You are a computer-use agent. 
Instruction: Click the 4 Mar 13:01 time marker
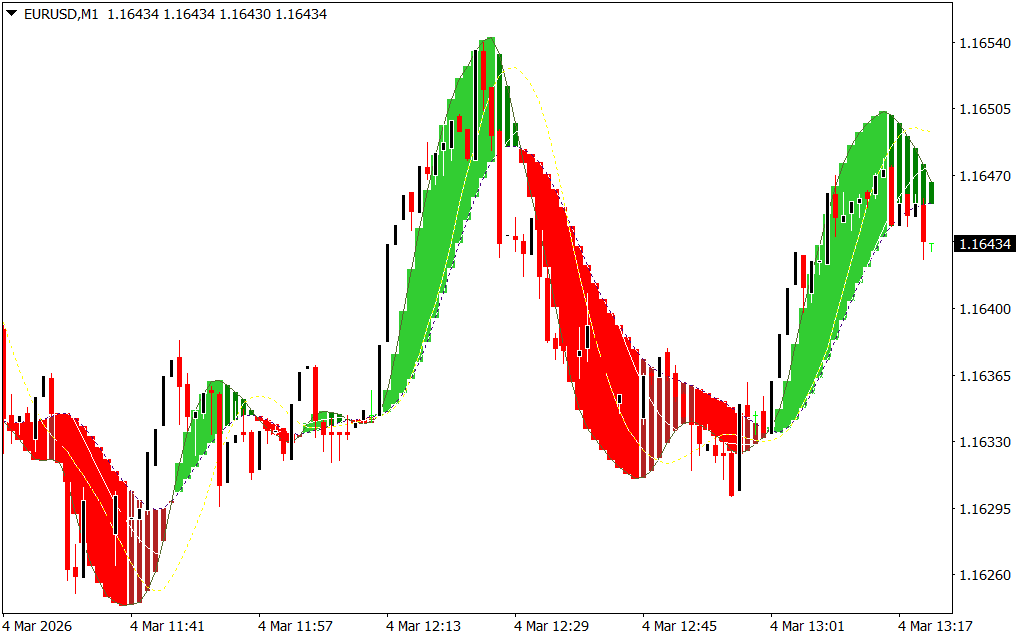click(x=807, y=626)
